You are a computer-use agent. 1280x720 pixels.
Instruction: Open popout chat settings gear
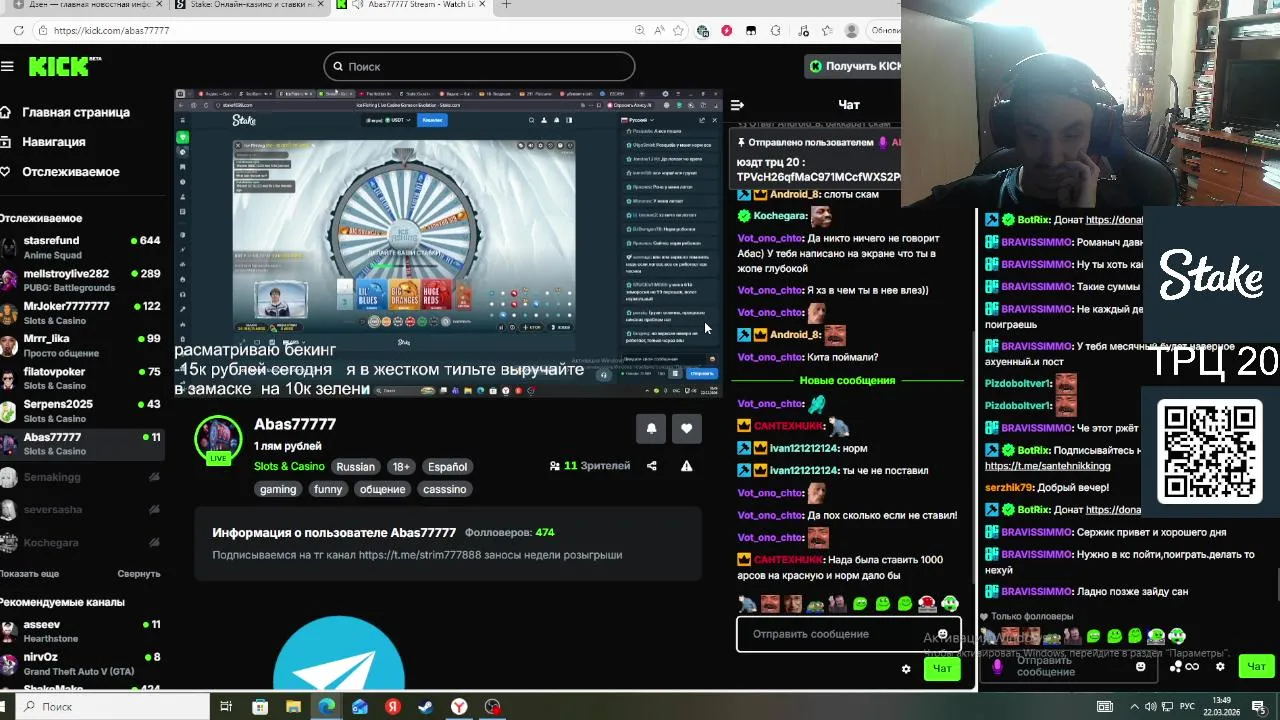click(1220, 666)
